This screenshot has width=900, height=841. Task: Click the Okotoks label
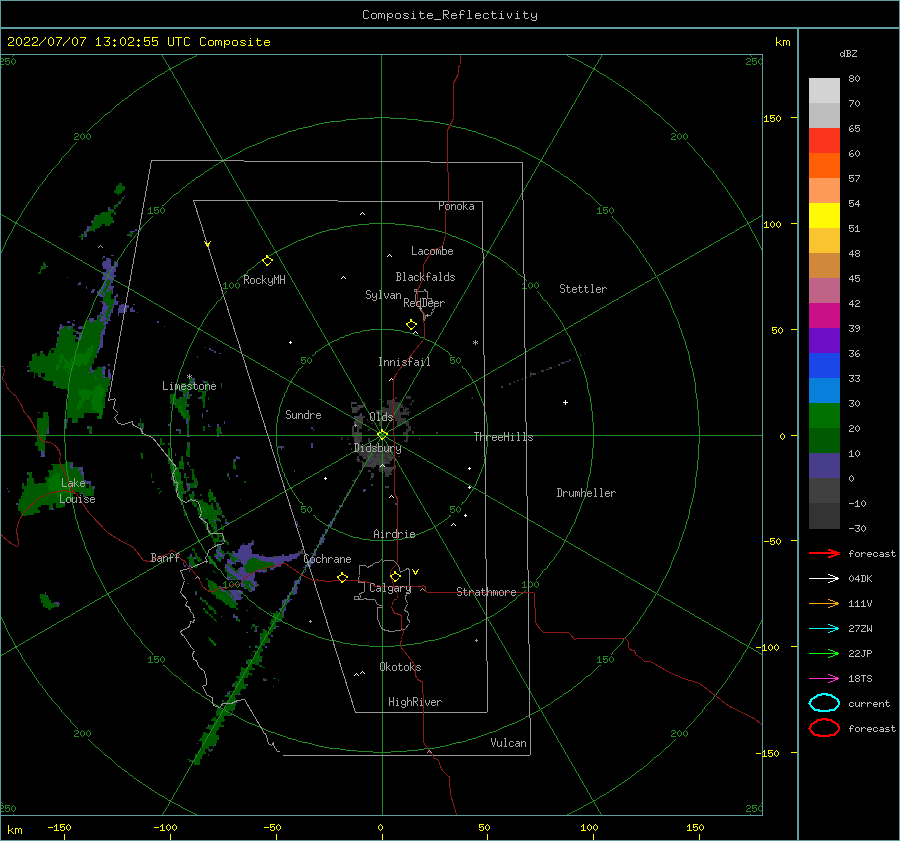point(400,667)
